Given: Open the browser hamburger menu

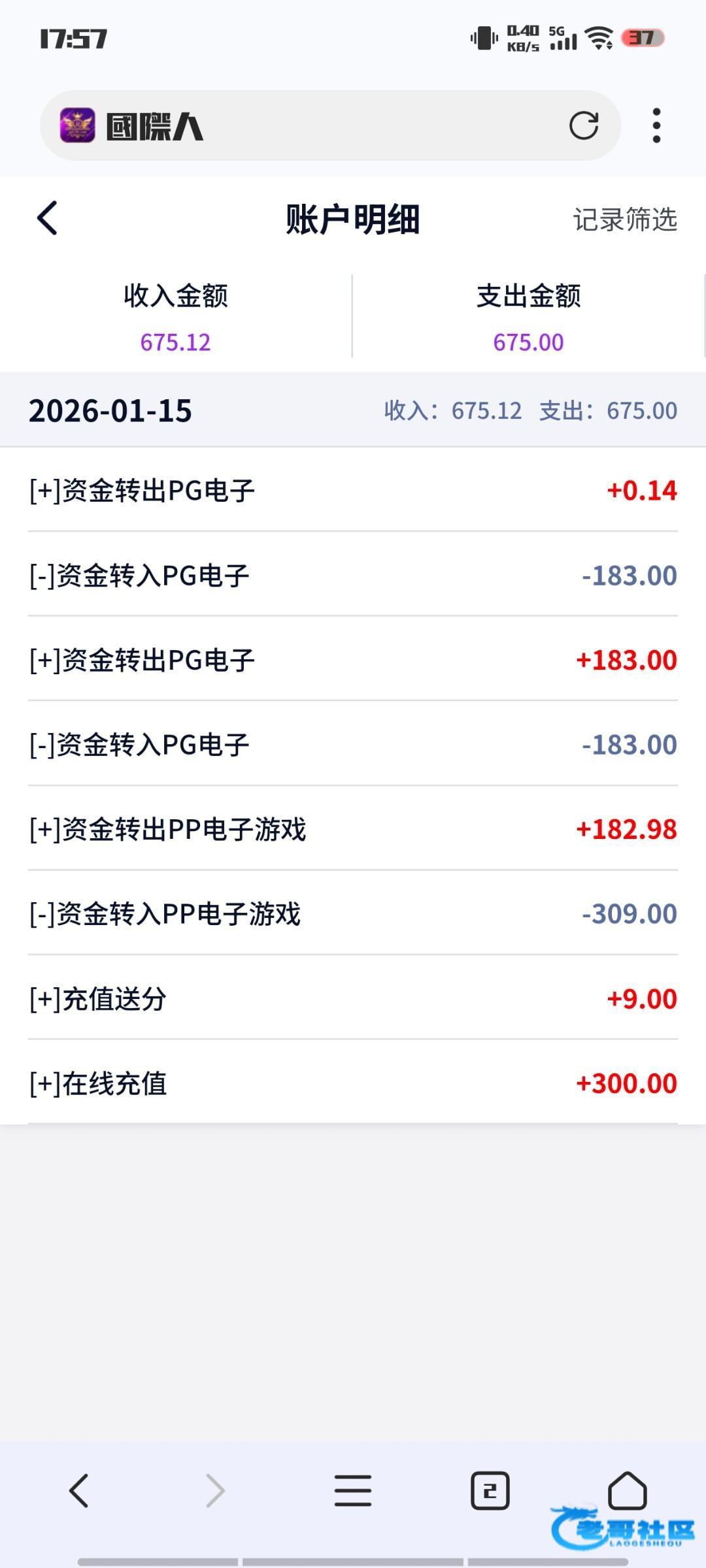Looking at the screenshot, I should click(353, 1491).
